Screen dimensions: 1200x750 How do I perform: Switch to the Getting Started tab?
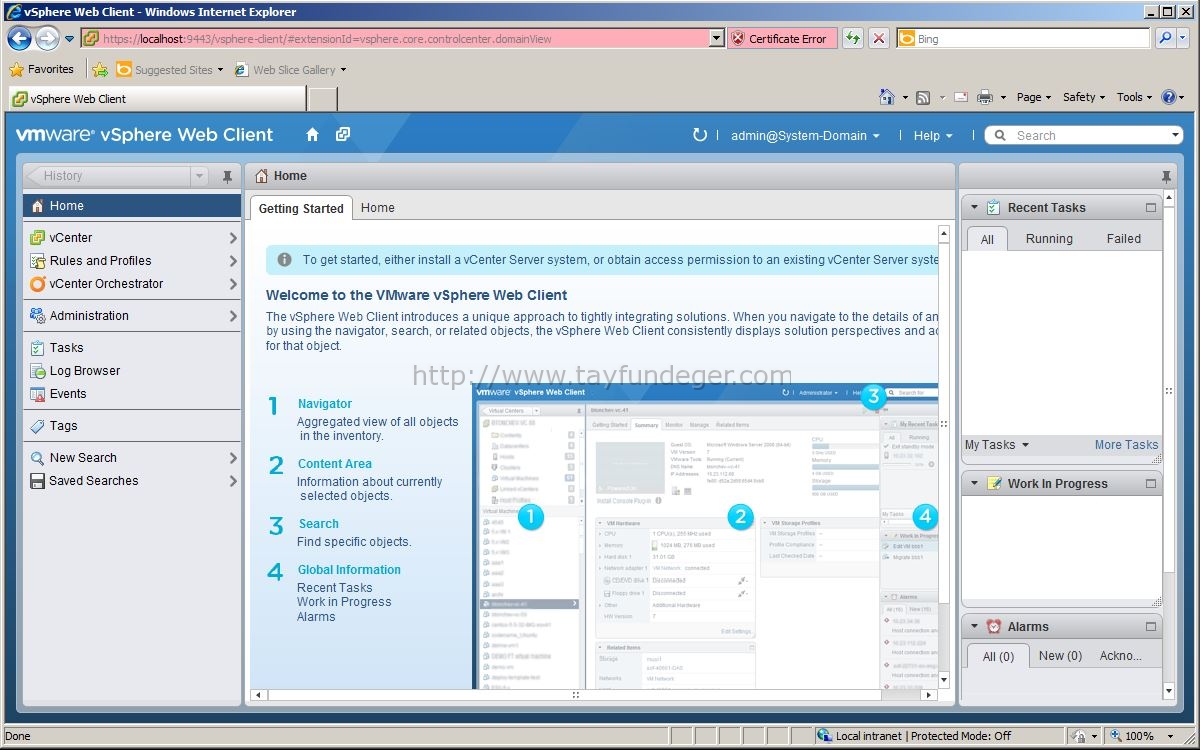coord(301,208)
